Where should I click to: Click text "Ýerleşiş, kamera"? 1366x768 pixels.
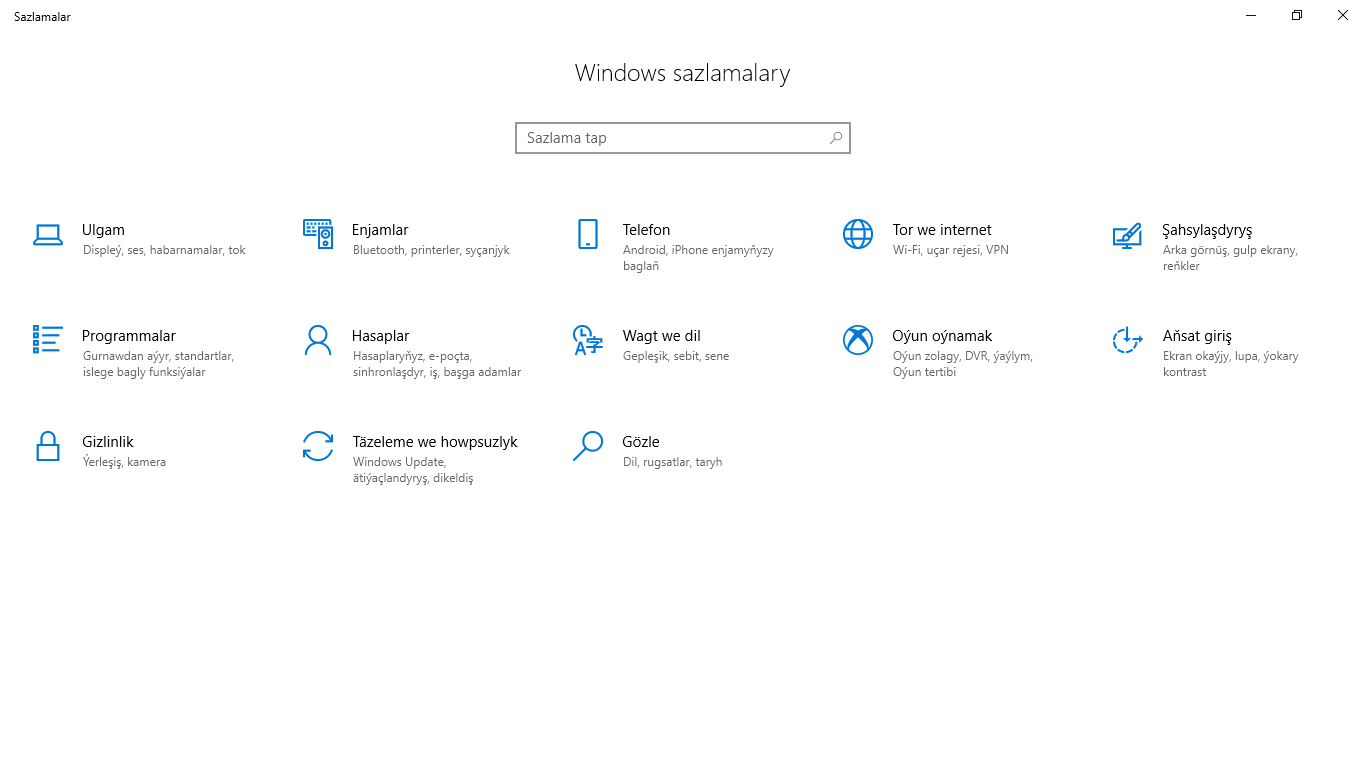pyautogui.click(x=124, y=462)
